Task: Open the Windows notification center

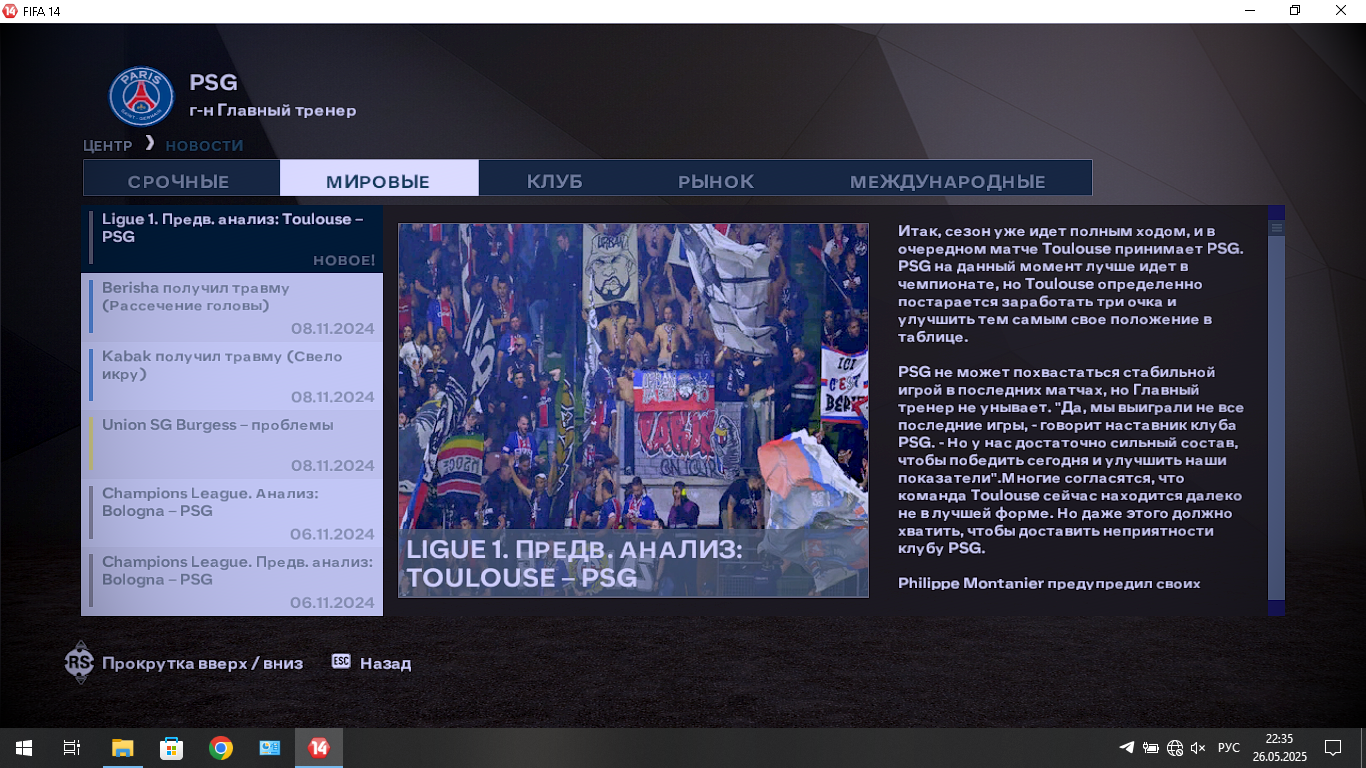Action: (x=1332, y=748)
